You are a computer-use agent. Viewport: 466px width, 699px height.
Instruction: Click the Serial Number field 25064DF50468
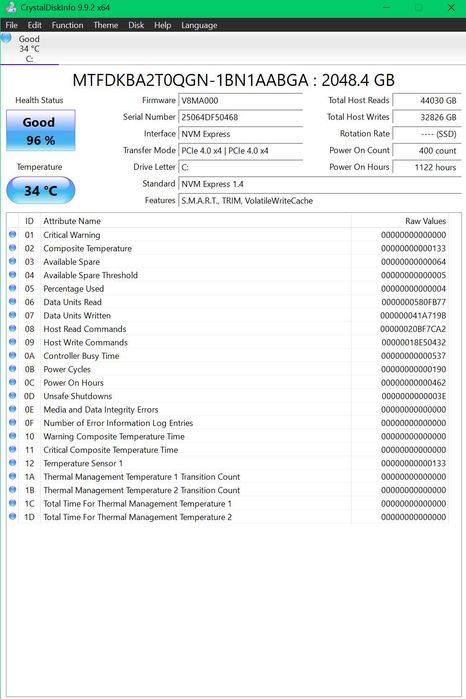point(240,117)
